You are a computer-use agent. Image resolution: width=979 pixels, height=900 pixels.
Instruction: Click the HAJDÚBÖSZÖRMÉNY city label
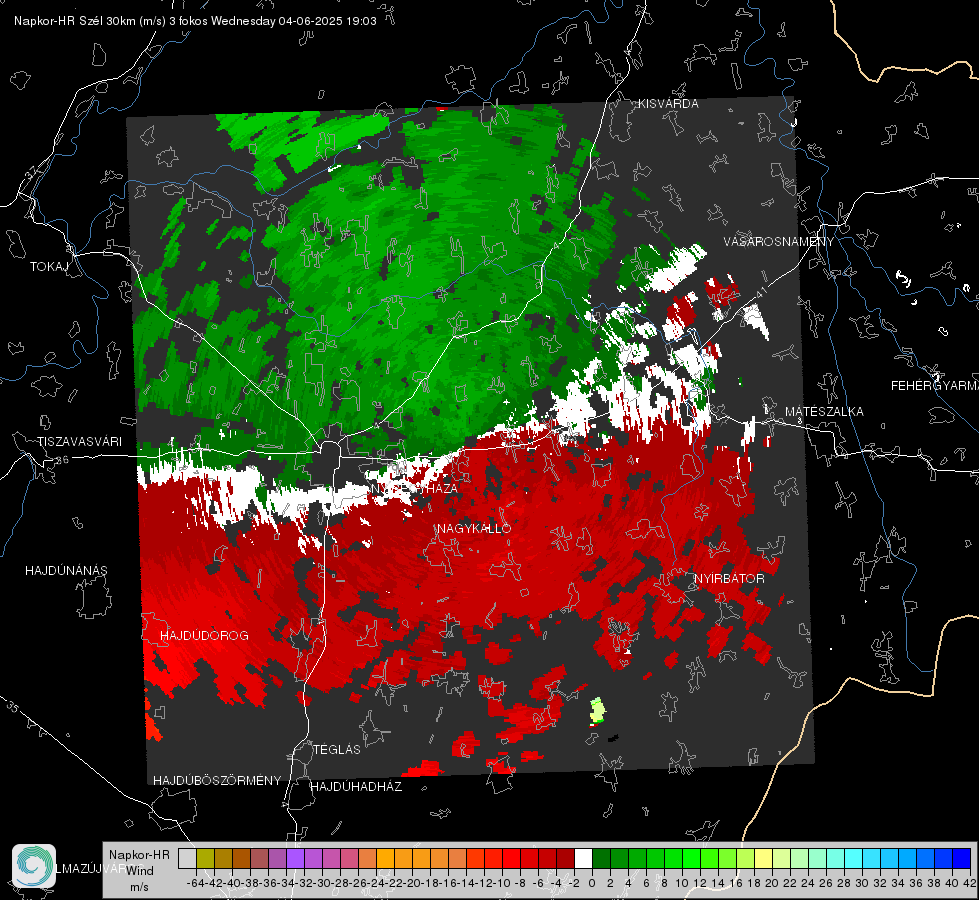tap(217, 781)
